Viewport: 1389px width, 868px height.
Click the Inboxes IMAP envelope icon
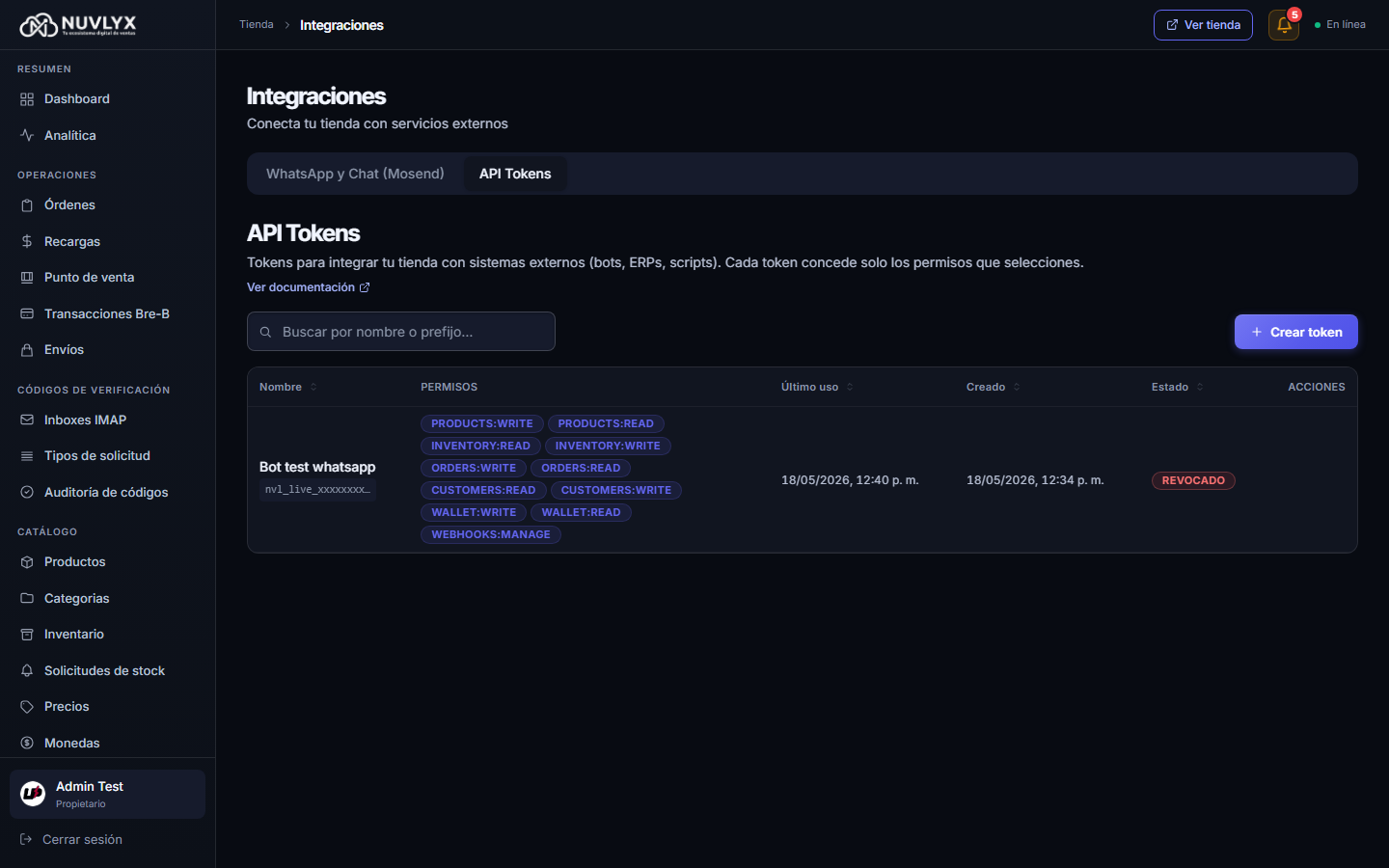point(27,420)
